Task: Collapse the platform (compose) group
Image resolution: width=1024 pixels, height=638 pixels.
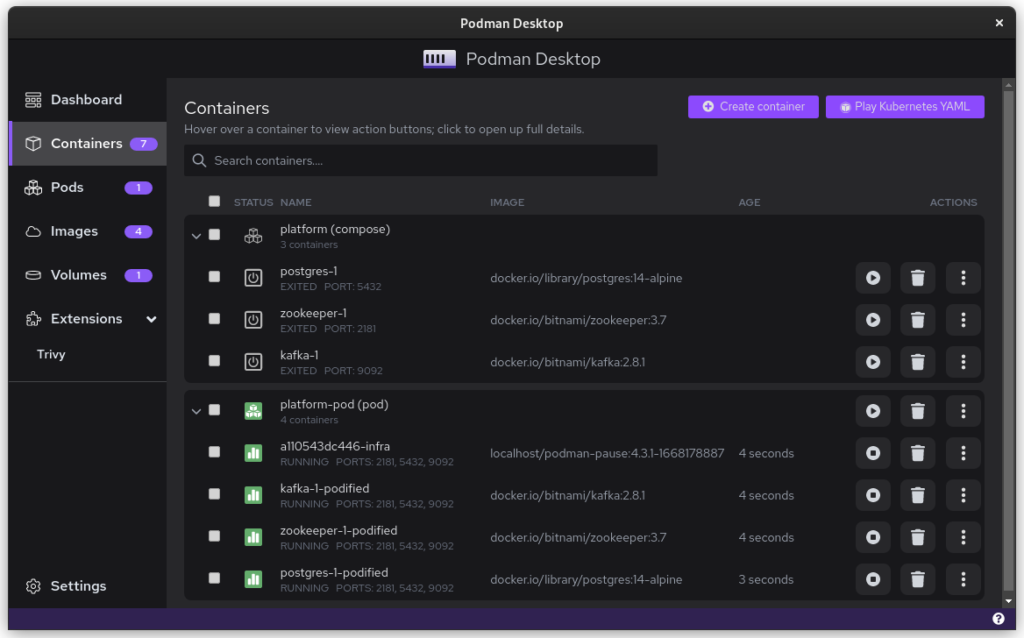Action: tap(196, 236)
